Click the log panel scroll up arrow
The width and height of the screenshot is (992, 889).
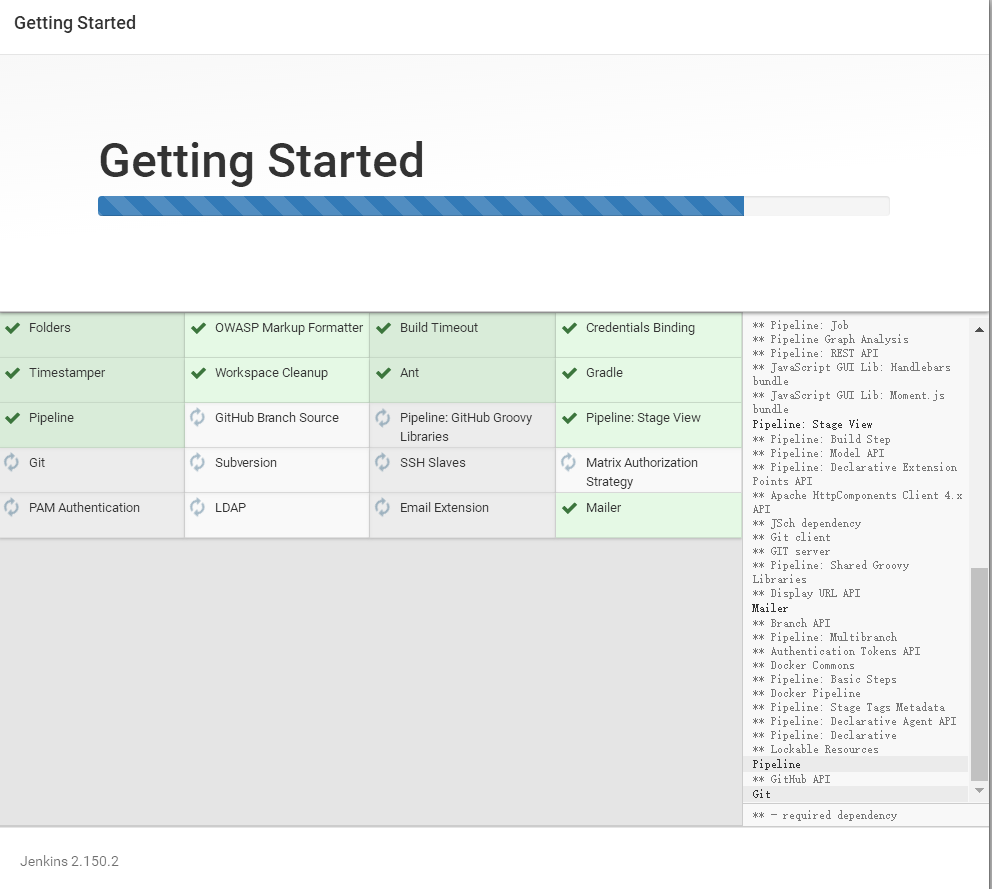(979, 329)
